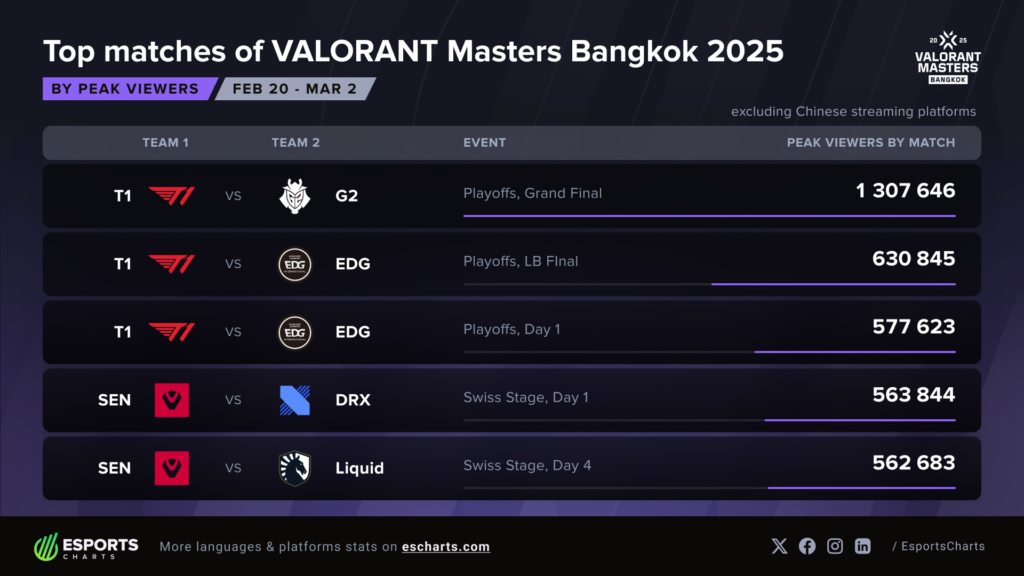Click the Esports Charts logo
Viewport: 1024px width, 576px height.
86,547
